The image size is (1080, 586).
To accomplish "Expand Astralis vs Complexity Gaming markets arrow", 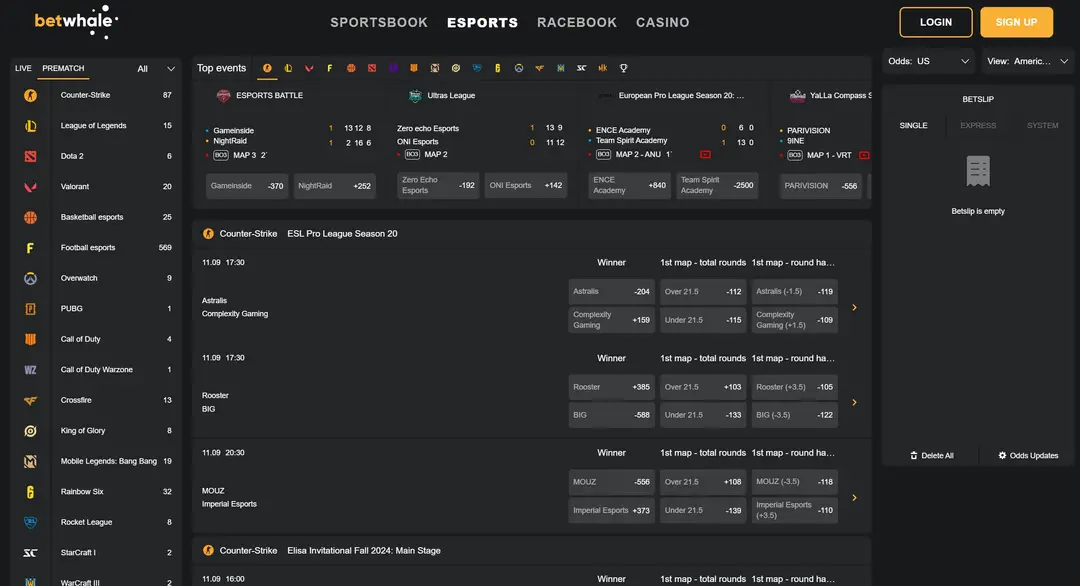I will (854, 307).
